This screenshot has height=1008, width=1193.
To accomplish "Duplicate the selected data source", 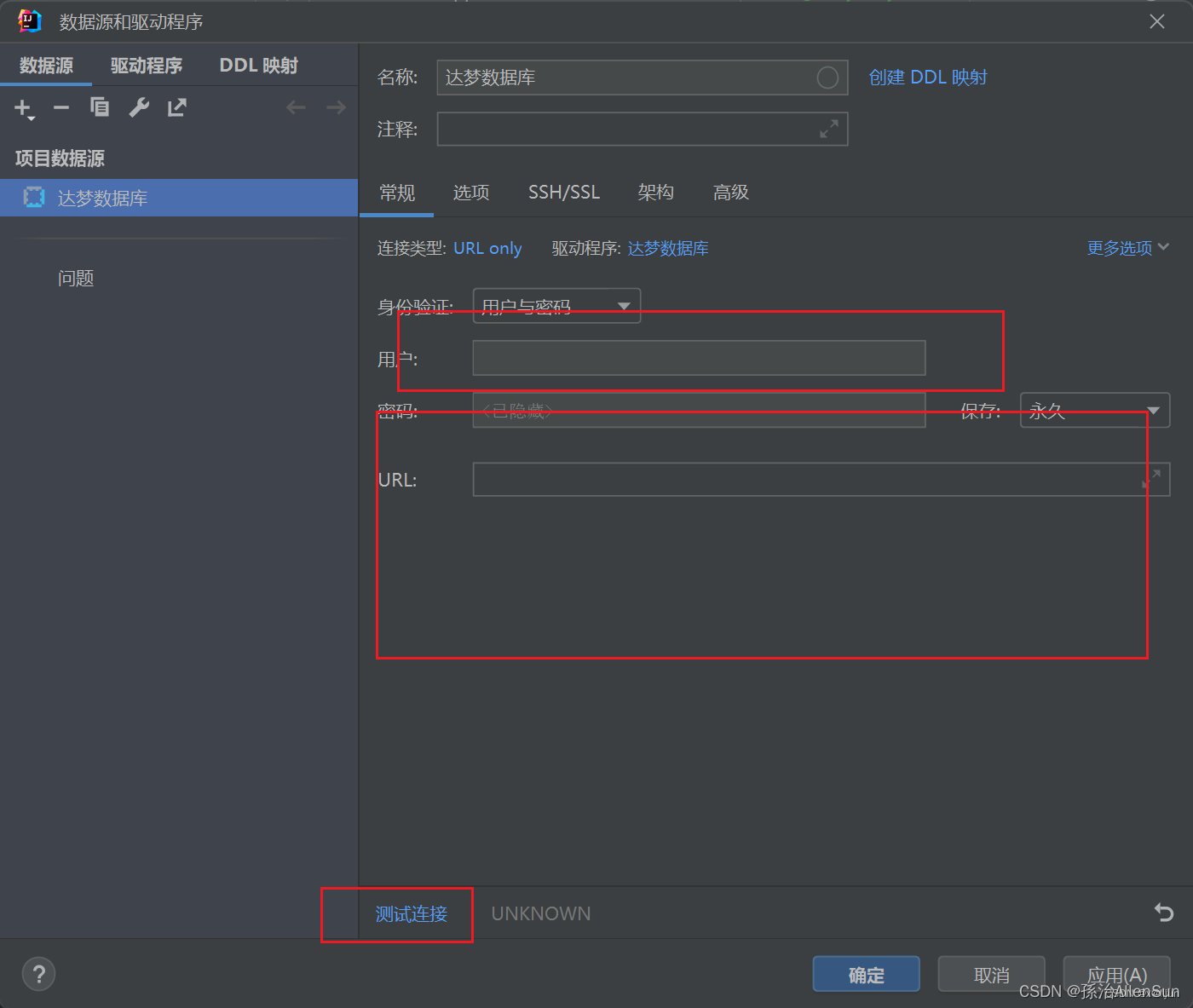I will 100,107.
